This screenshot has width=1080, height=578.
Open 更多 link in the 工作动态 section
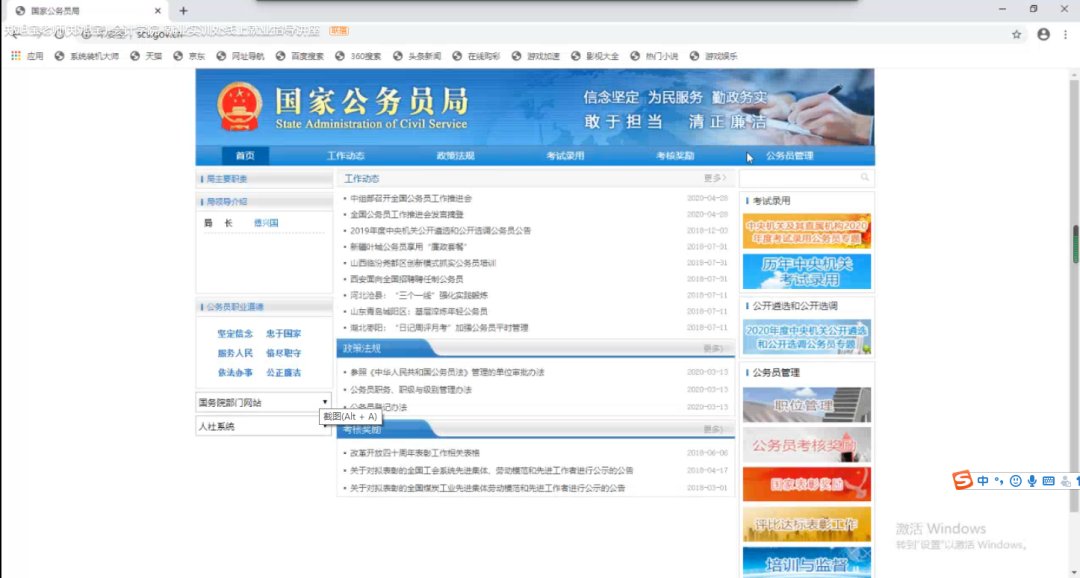[714, 178]
